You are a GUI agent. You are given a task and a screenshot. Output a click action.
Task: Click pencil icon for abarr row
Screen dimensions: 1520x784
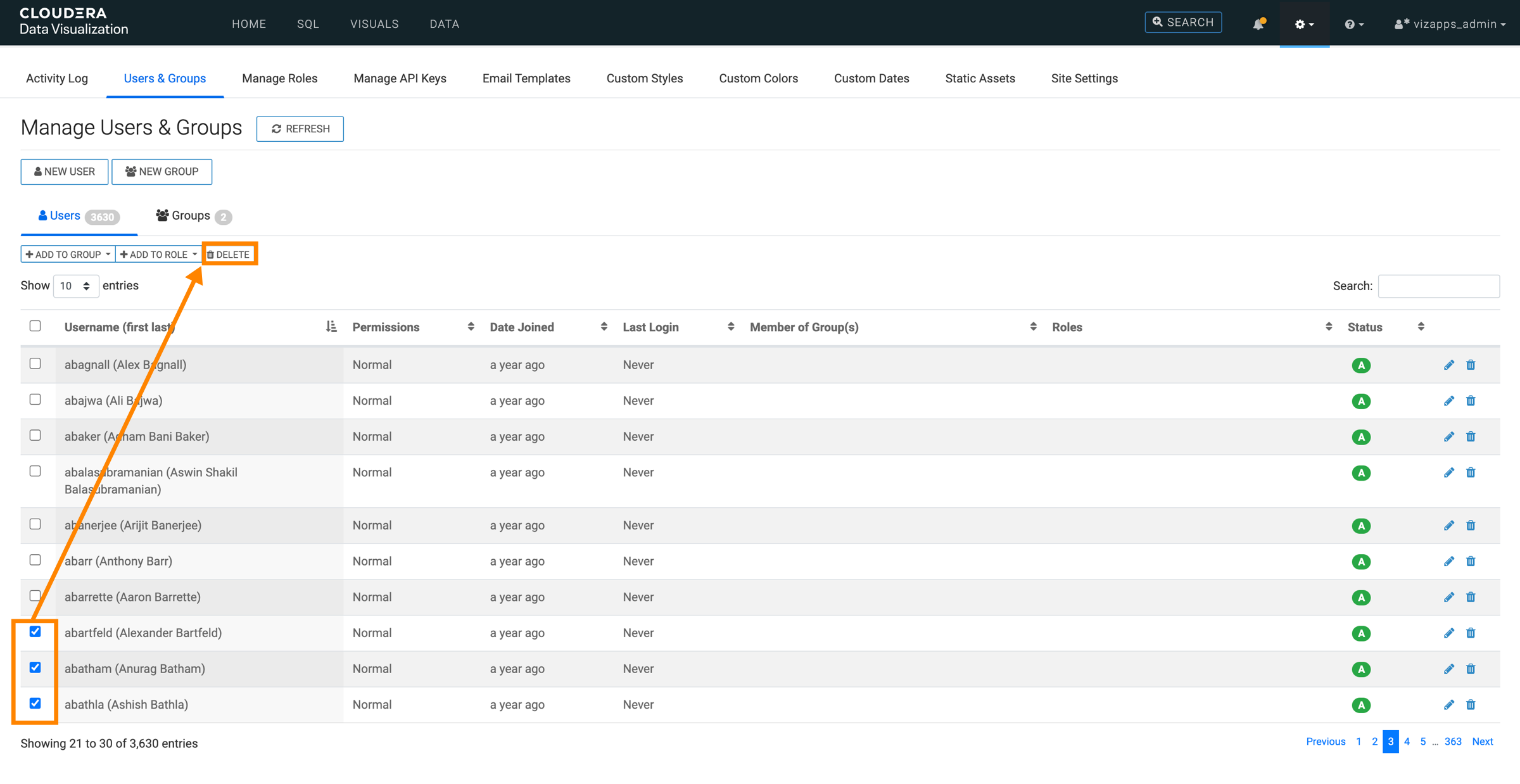point(1448,561)
